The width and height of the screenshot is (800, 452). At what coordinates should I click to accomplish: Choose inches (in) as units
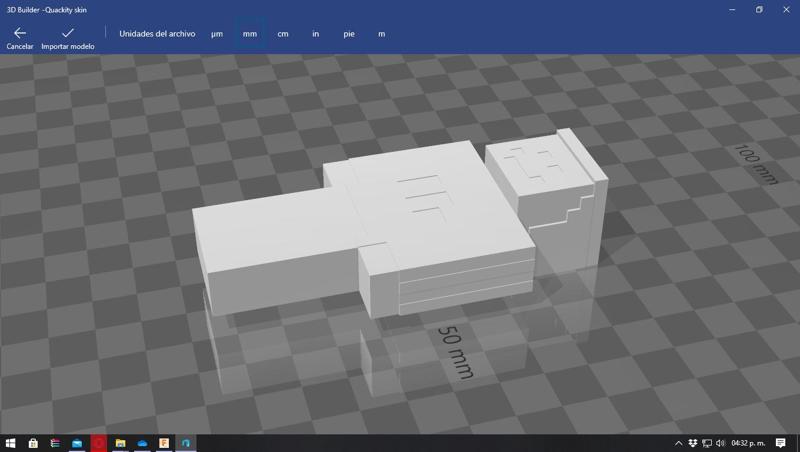pyautogui.click(x=315, y=34)
